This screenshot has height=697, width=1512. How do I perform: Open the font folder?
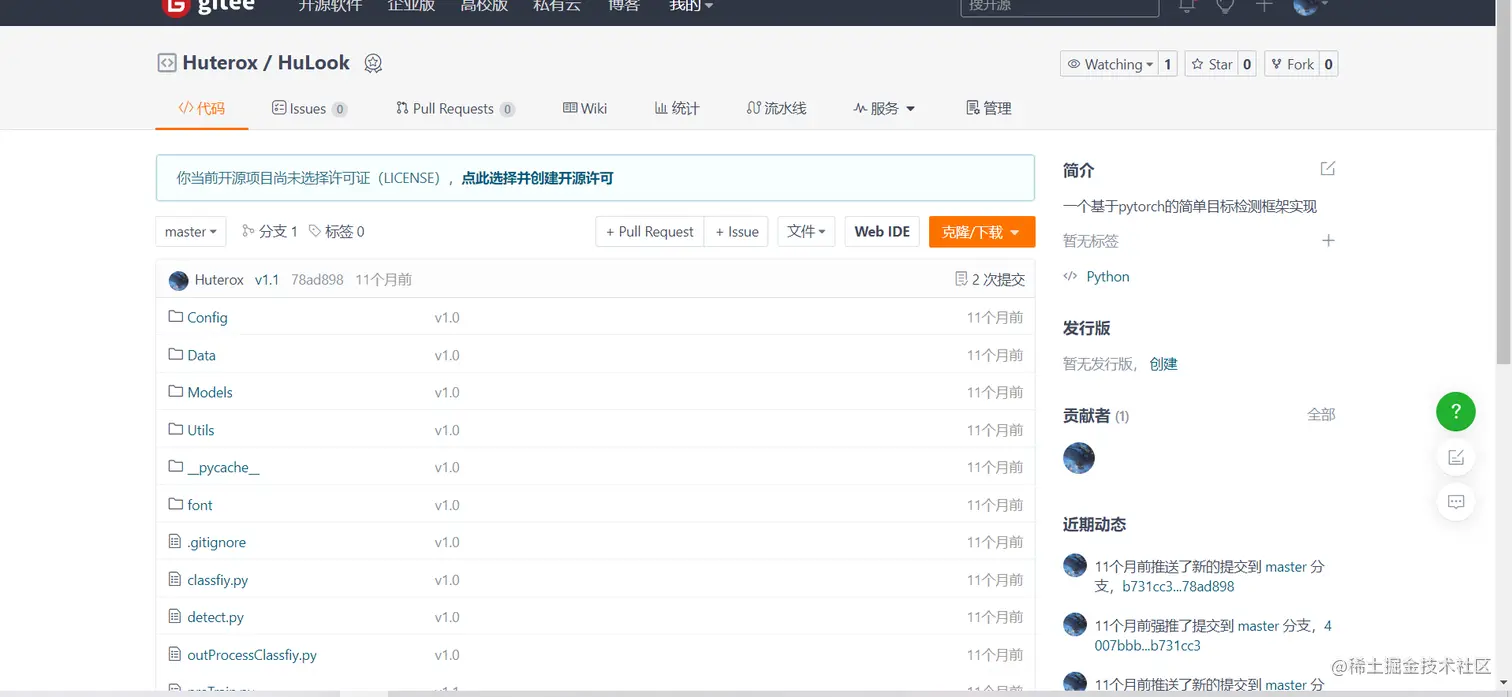tap(200, 505)
